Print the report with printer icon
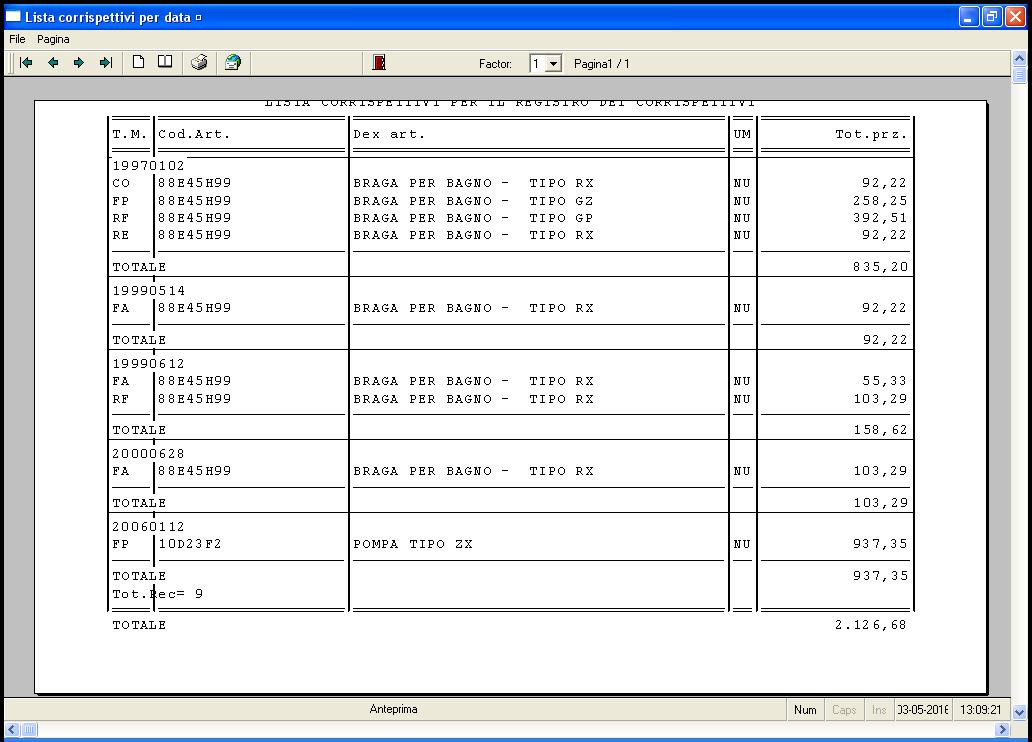 click(x=199, y=63)
